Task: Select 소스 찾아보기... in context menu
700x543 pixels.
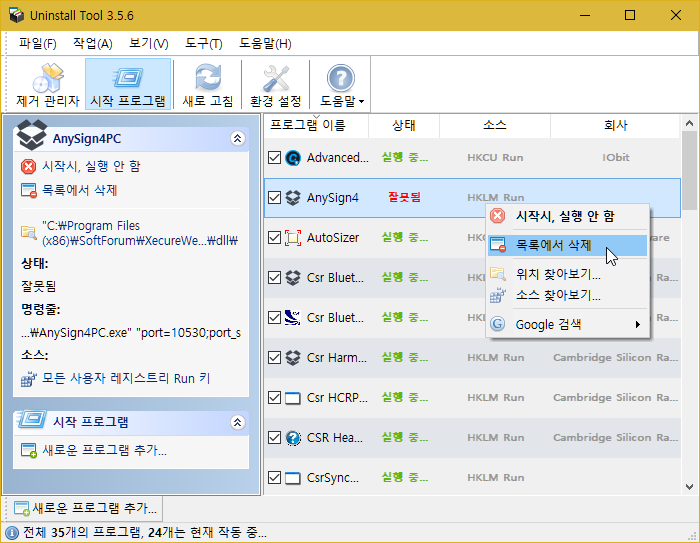Action: (567, 295)
